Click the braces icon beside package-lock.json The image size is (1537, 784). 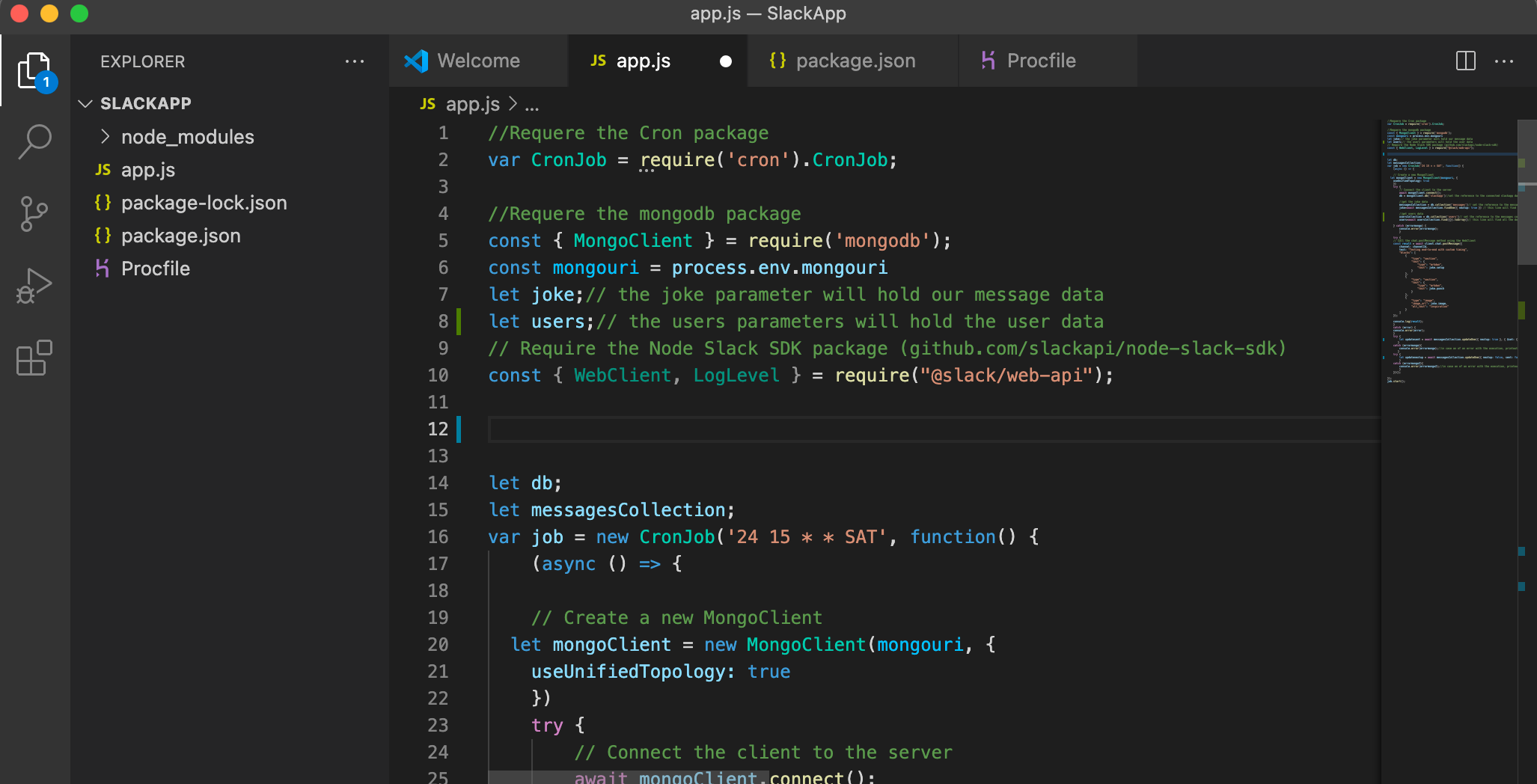pos(103,203)
